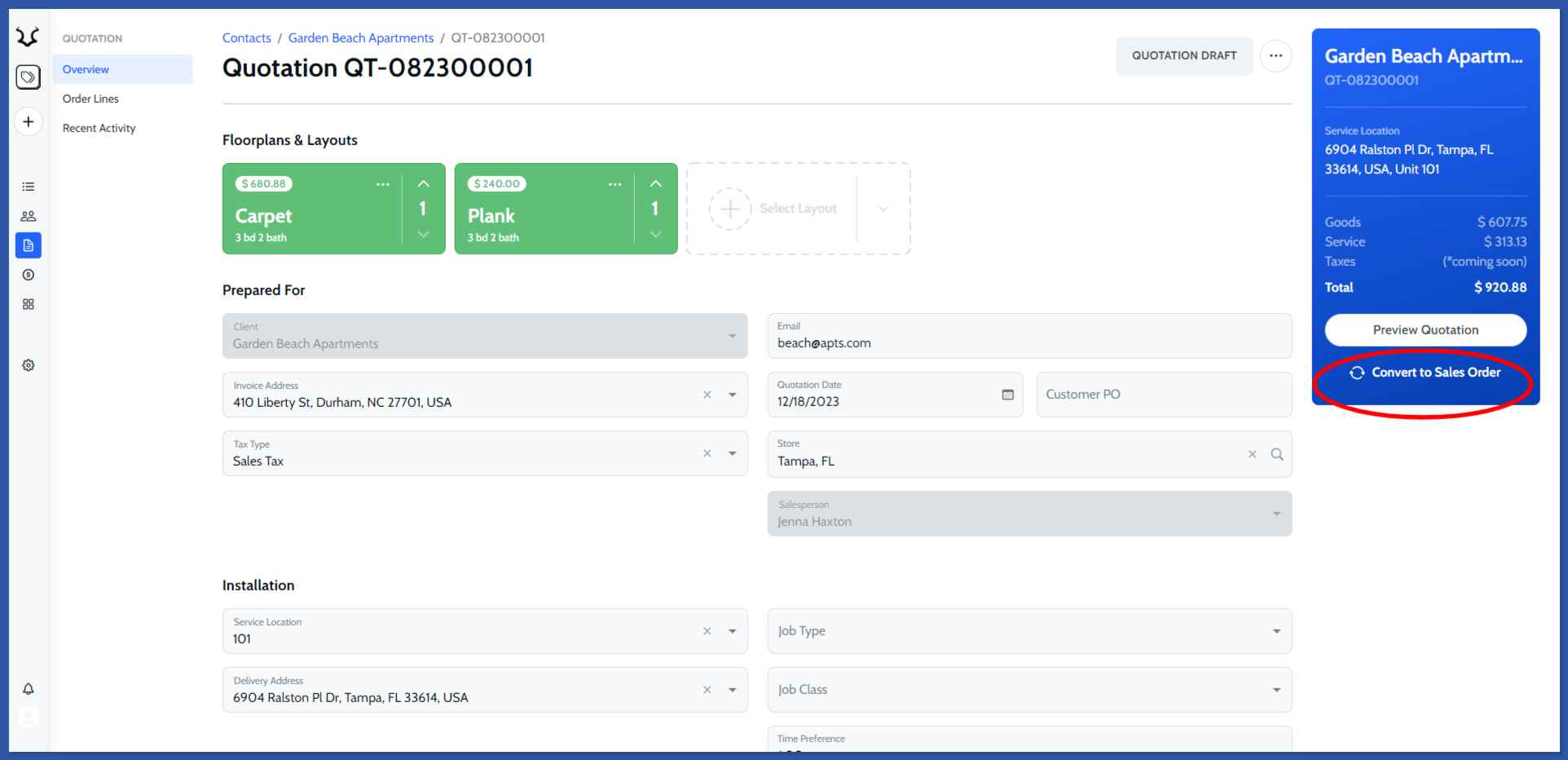
Task: Click the Email input field
Action: pos(1030,336)
